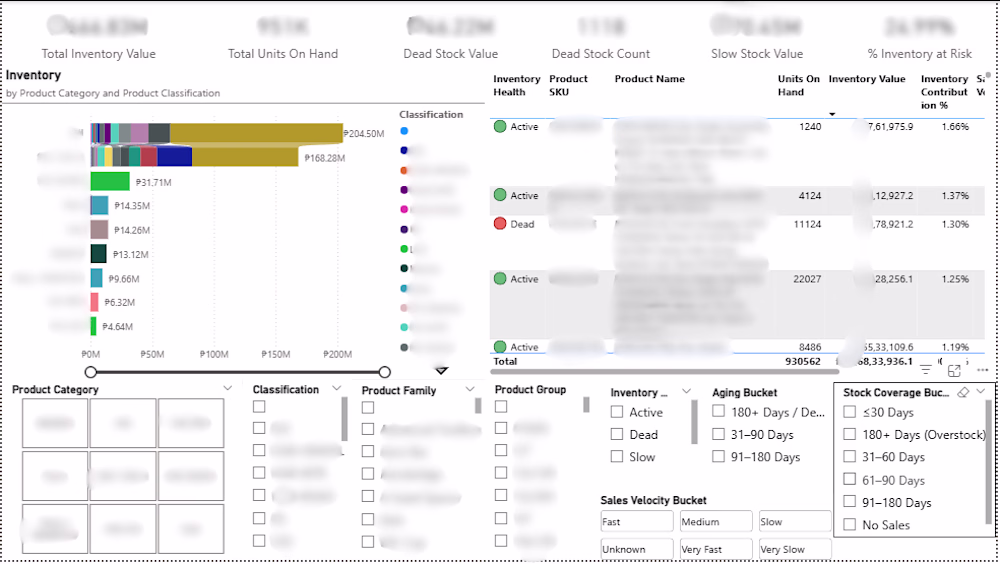The height and width of the screenshot is (564, 1000).
Task: Sort by Inventory Contribution % header
Action: pos(944,92)
